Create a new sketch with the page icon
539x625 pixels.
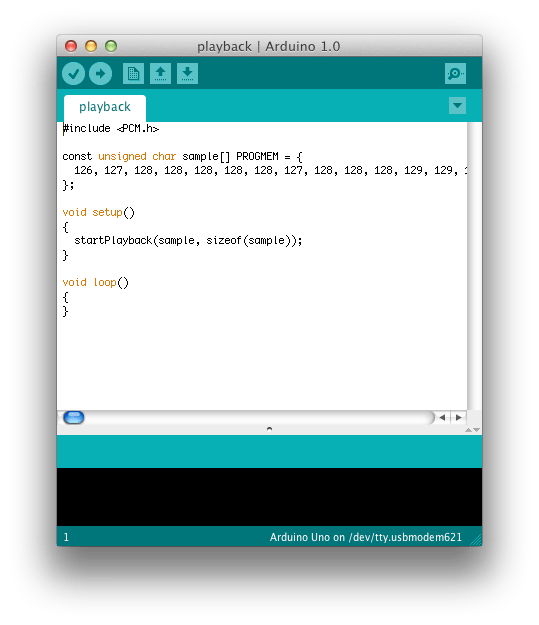coord(134,74)
